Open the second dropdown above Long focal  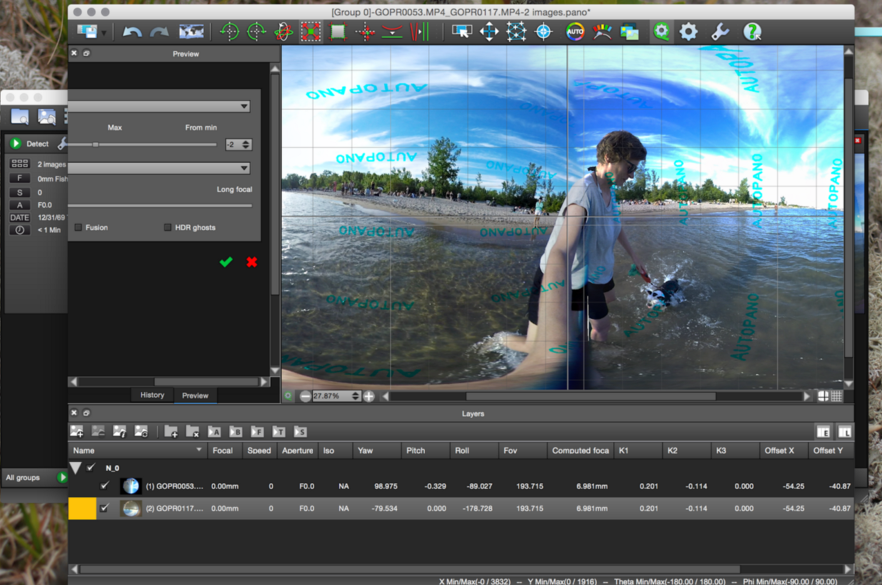(x=159, y=168)
